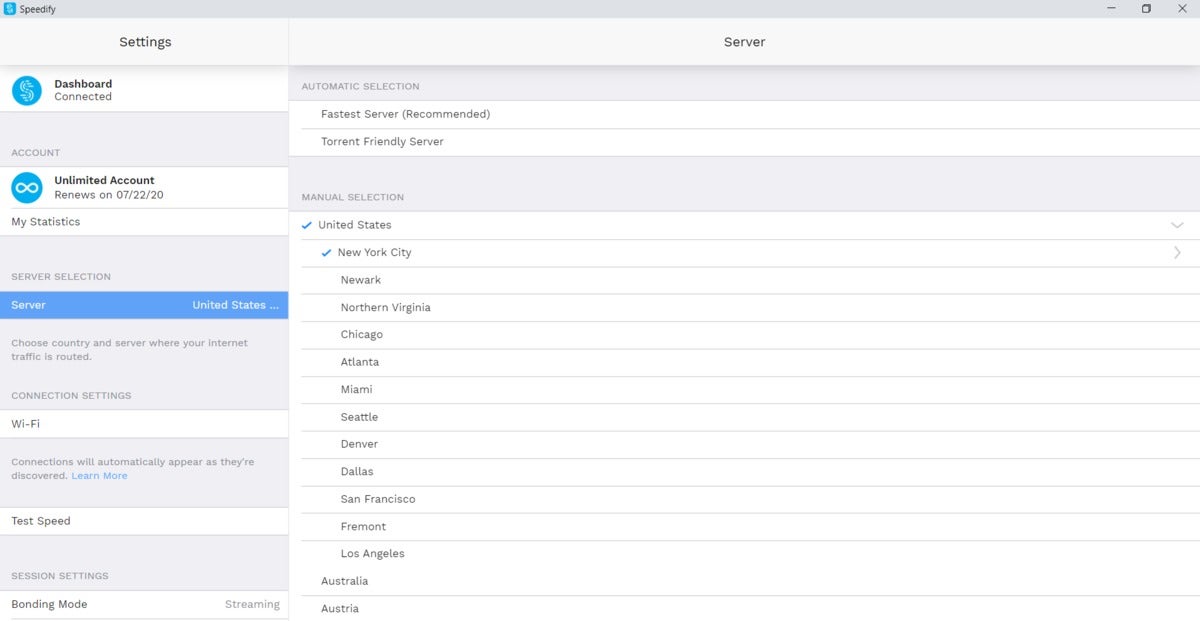
Task: Open Unlimited Account details
Action: click(x=144, y=187)
